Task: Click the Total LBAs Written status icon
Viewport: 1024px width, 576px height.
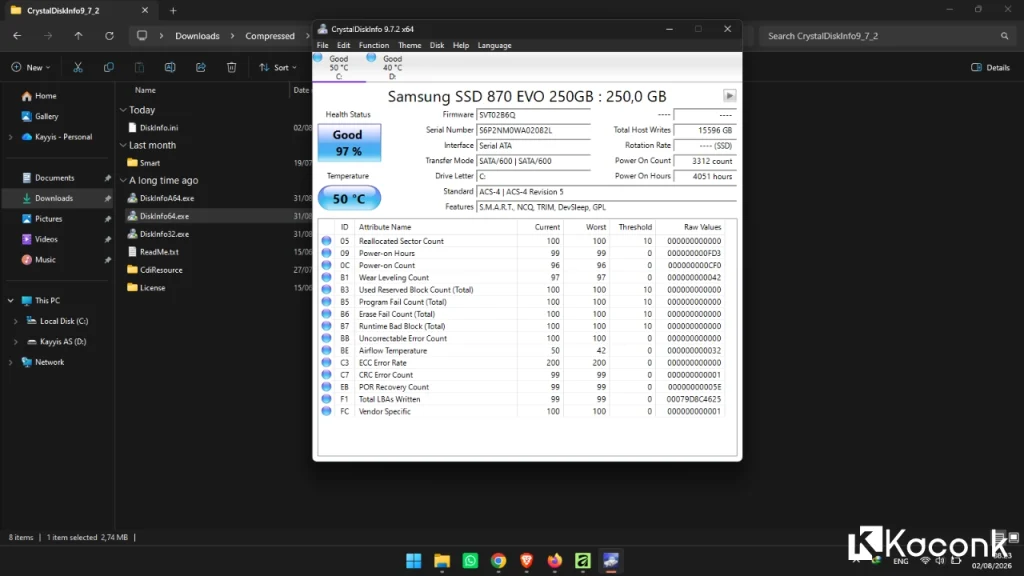Action: tap(327, 399)
